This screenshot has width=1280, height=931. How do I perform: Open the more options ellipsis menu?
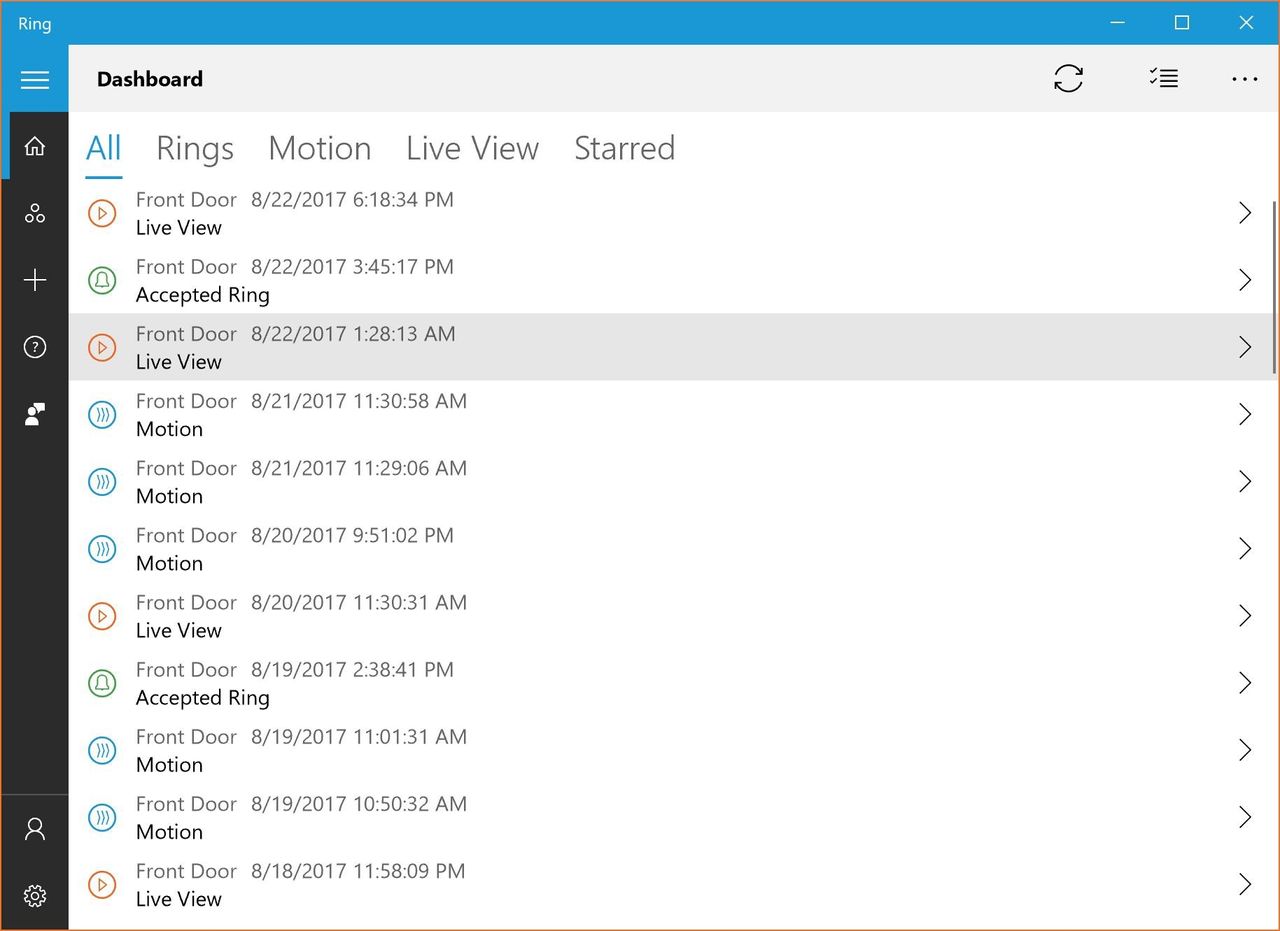[1245, 78]
